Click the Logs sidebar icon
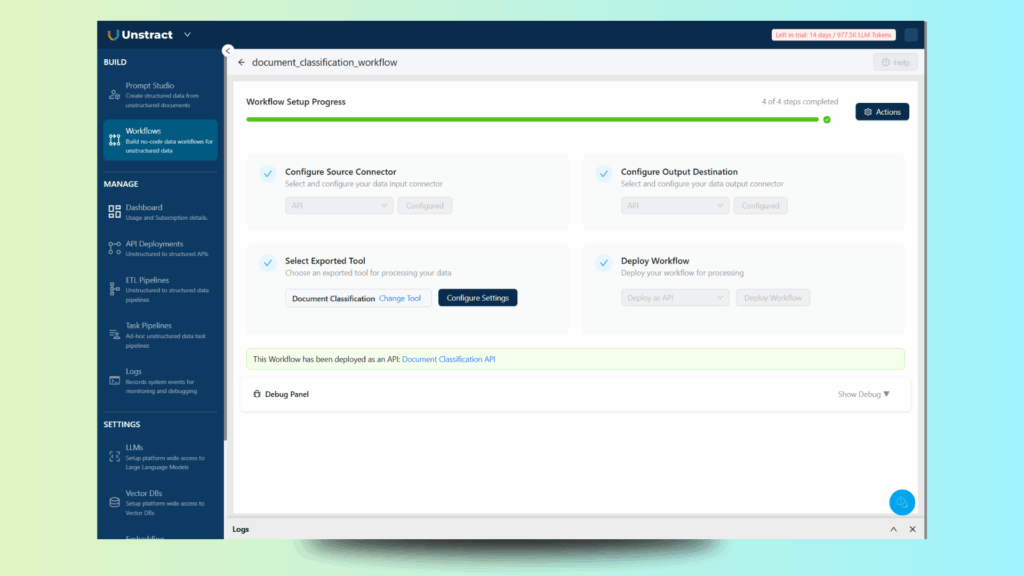The height and width of the screenshot is (576, 1024). (x=114, y=380)
